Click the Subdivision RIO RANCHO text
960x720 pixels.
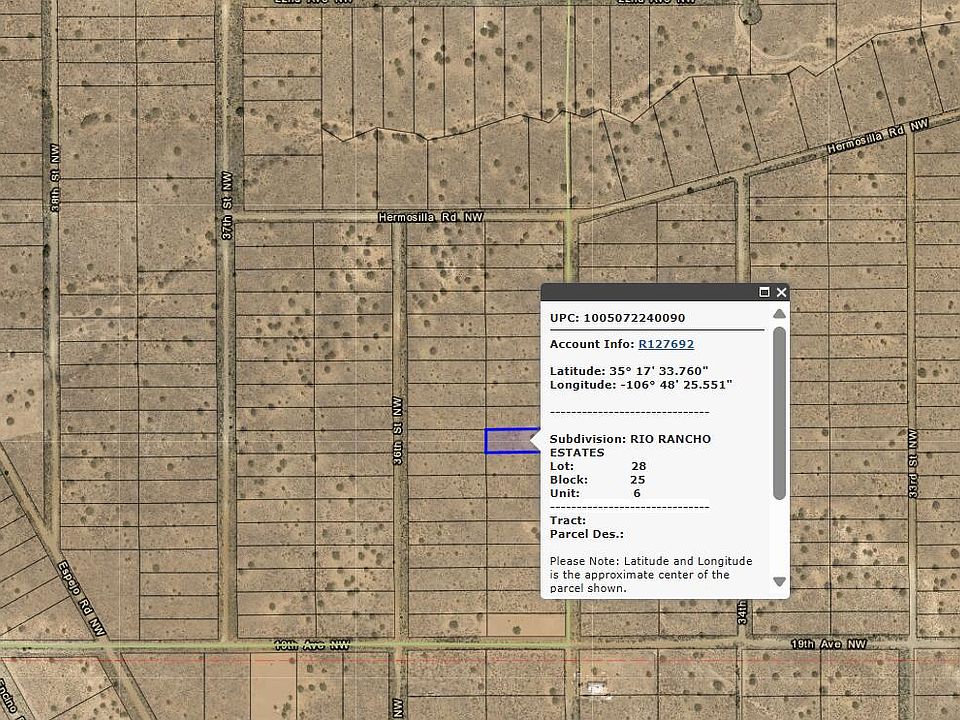pyautogui.click(x=630, y=445)
